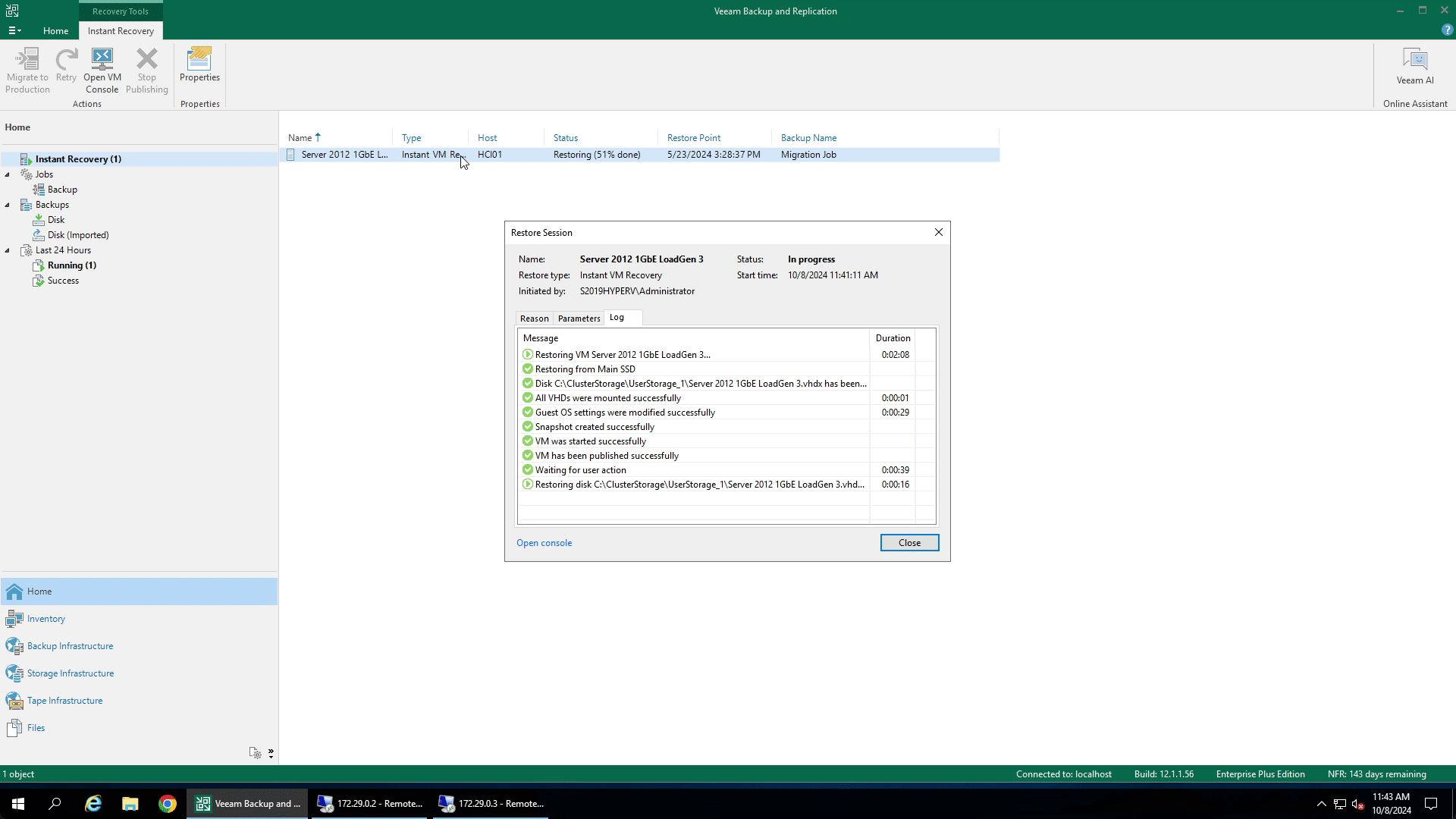Click Home in navigation pane

click(139, 591)
